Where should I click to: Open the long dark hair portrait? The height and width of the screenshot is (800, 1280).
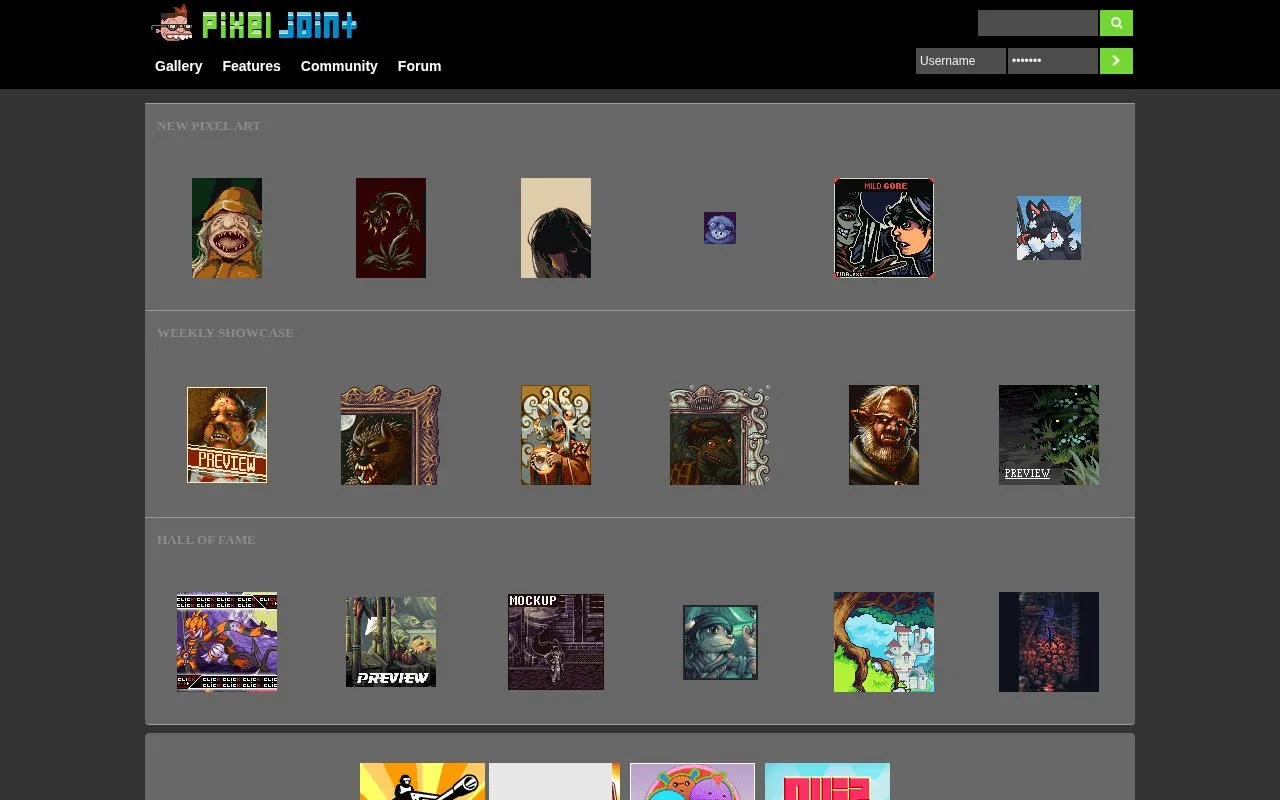point(556,228)
